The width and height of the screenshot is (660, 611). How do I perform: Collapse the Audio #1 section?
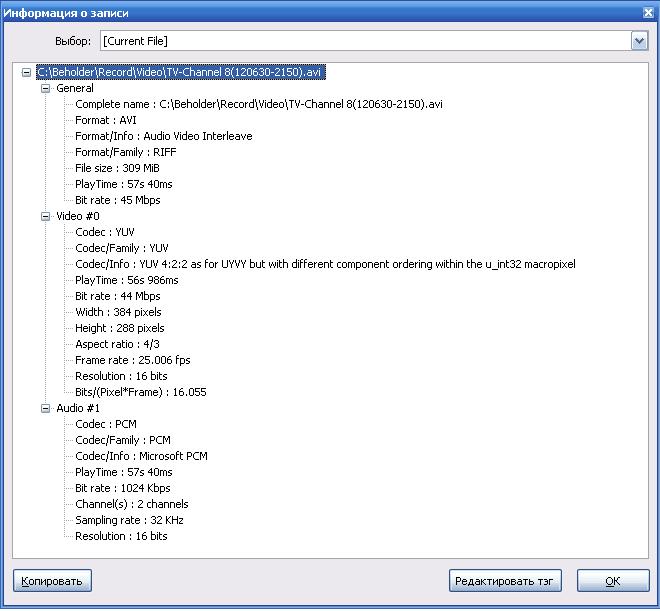pos(45,408)
